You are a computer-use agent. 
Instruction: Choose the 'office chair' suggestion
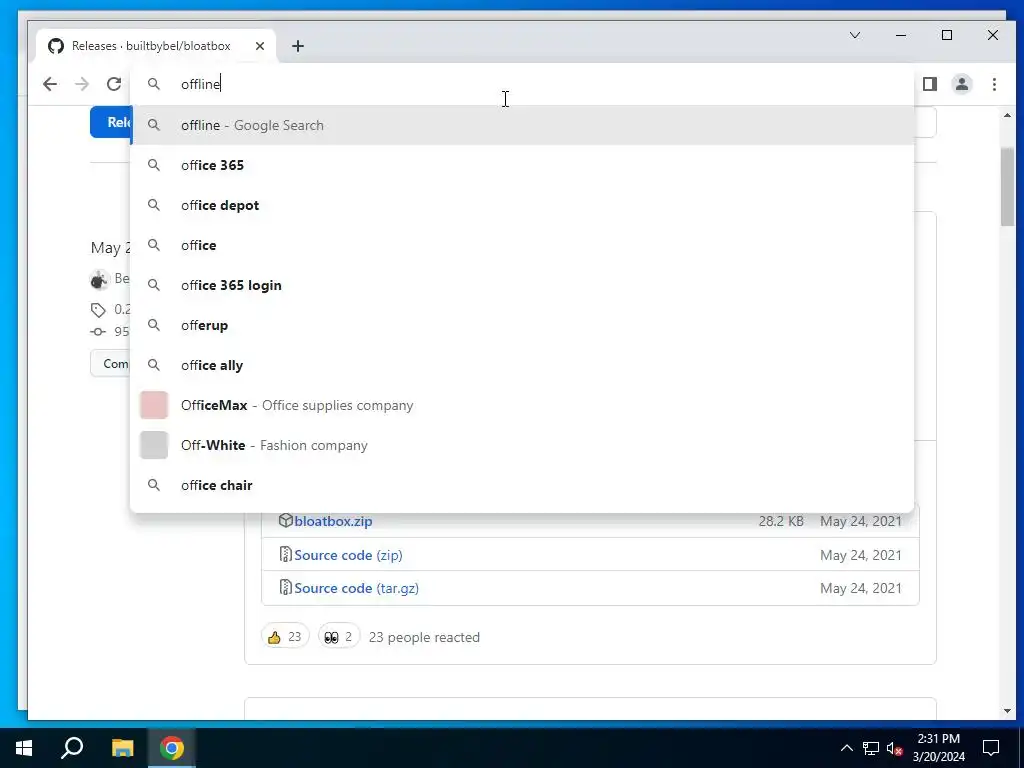(x=522, y=485)
